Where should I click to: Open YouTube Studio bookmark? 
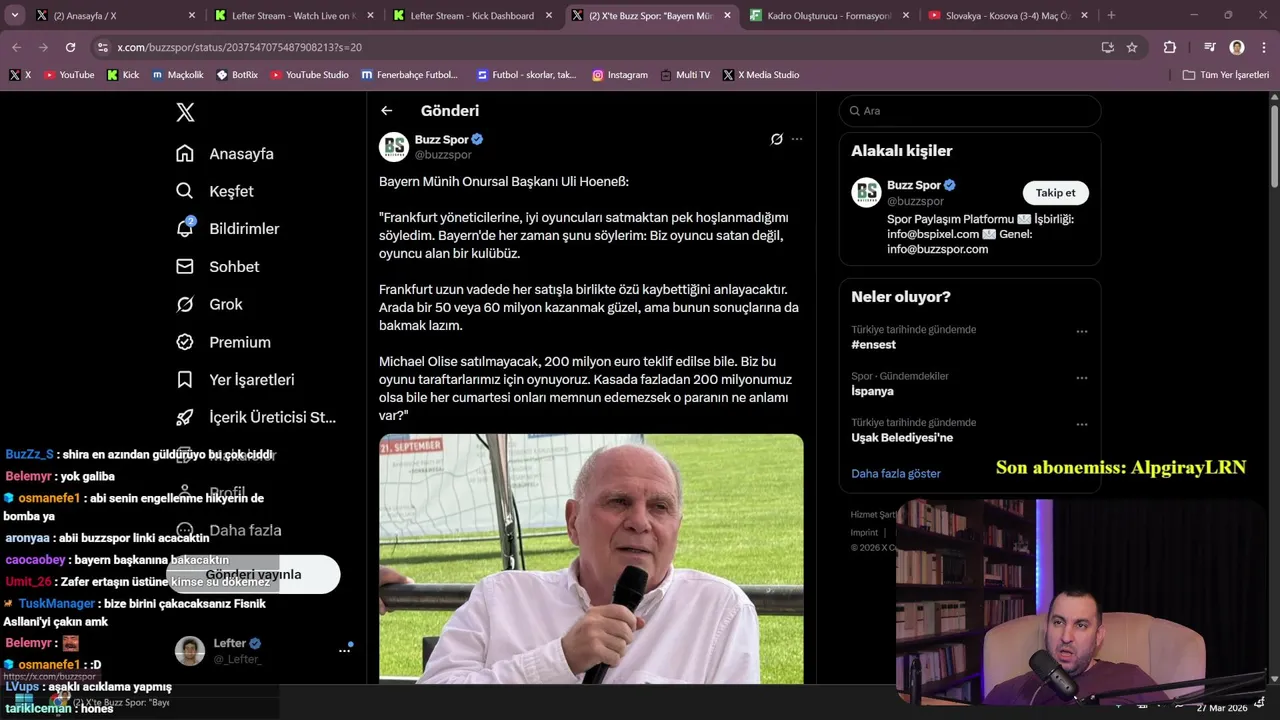tap(310, 75)
